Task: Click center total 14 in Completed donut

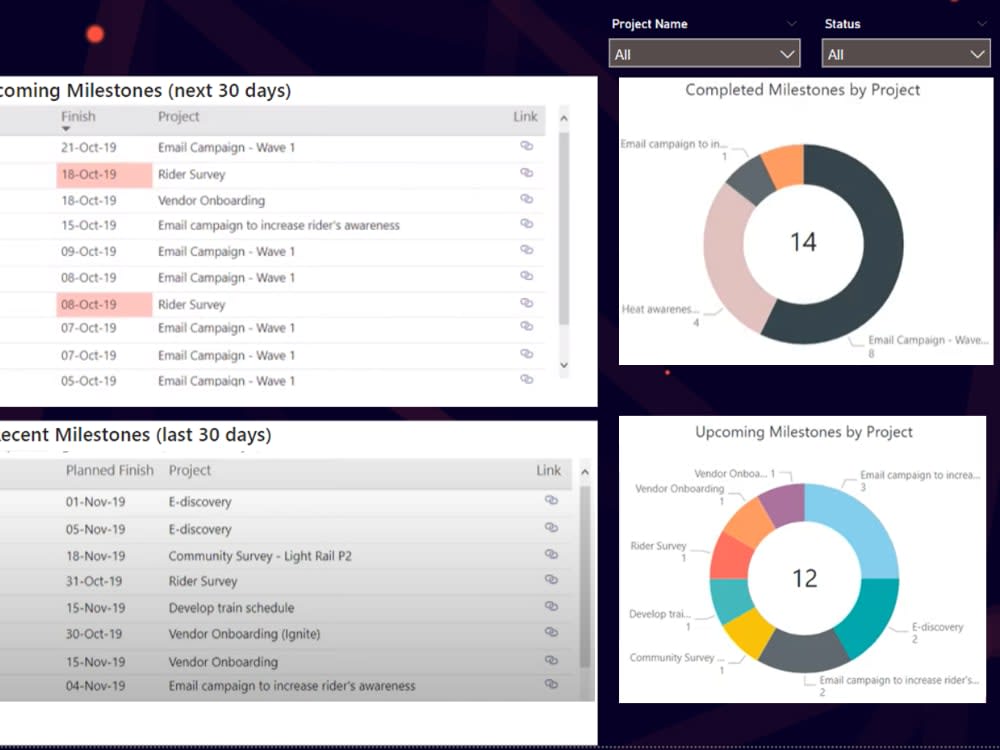Action: (x=803, y=242)
